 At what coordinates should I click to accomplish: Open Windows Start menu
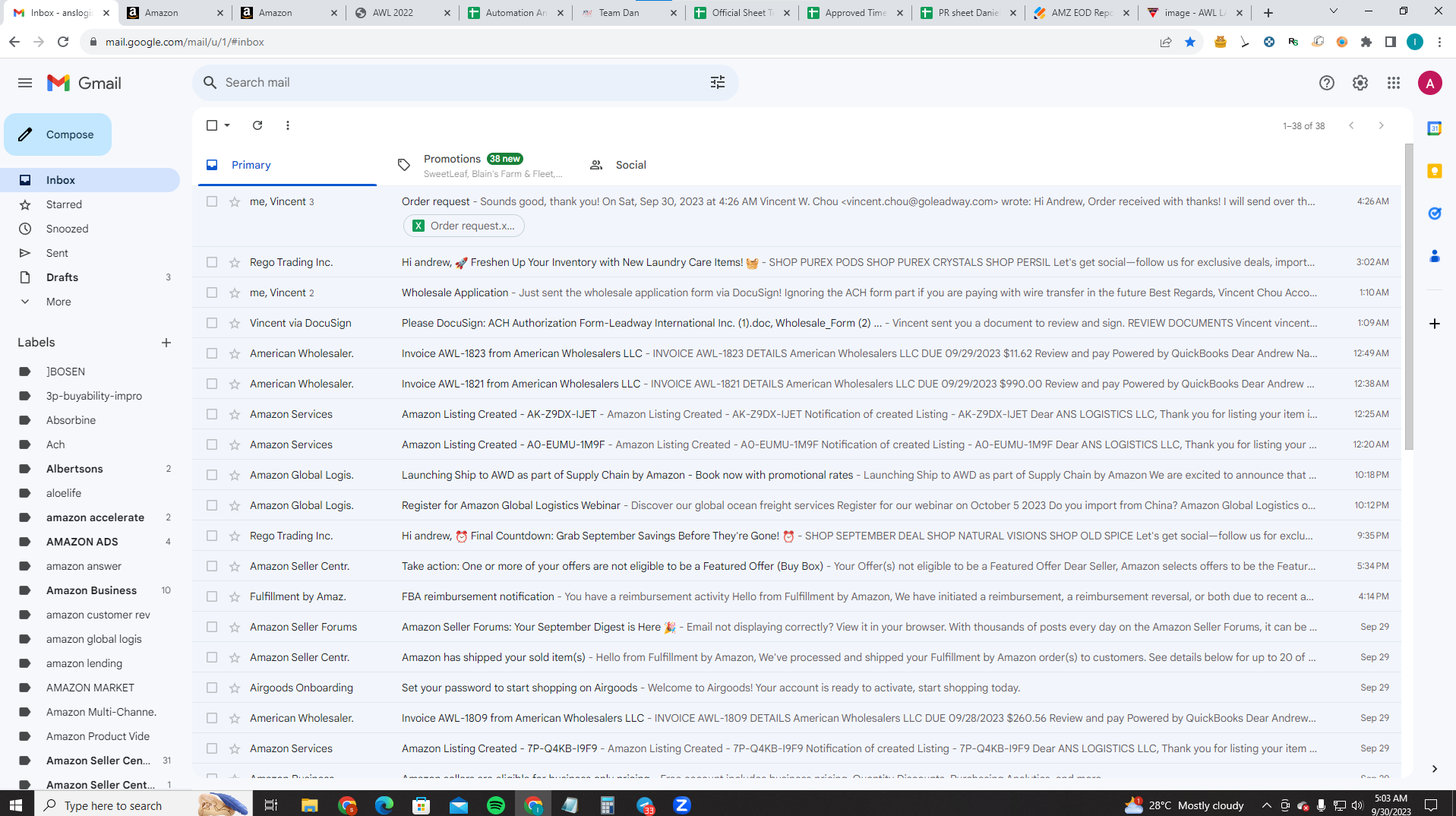17,805
